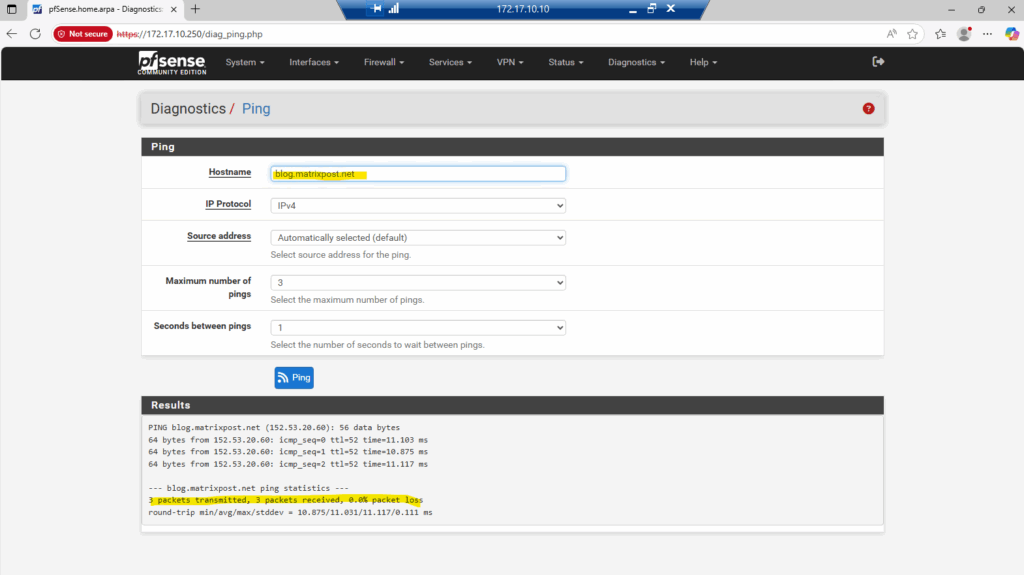Screen dimensions: 1024x575
Task: Open browser tab actions icon
Action: pos(12,9)
